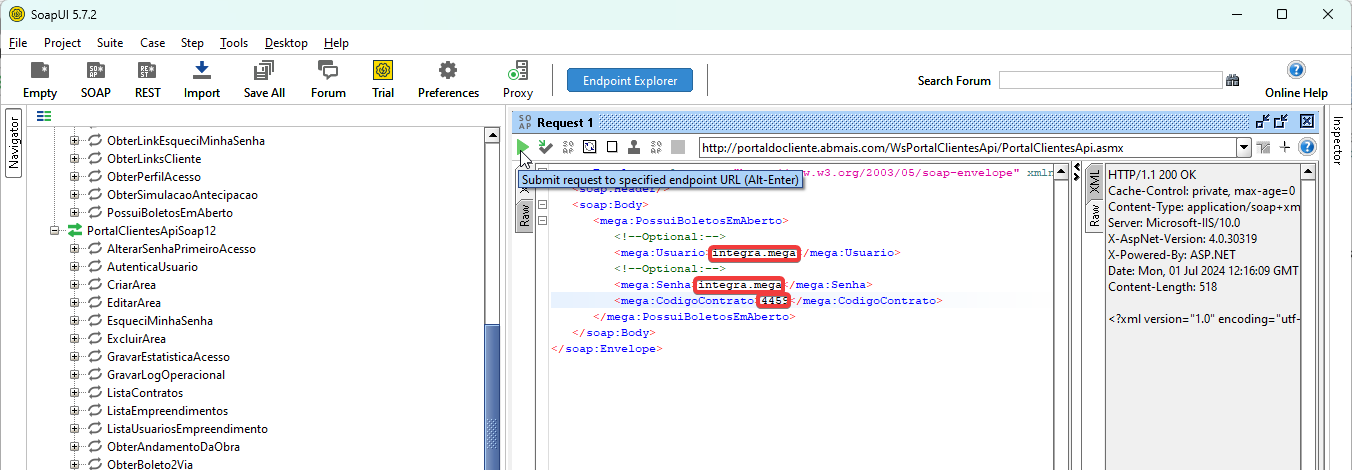Collapse the soap:Body fold marker in editor
The height and width of the screenshot is (470, 1352).
[542, 204]
